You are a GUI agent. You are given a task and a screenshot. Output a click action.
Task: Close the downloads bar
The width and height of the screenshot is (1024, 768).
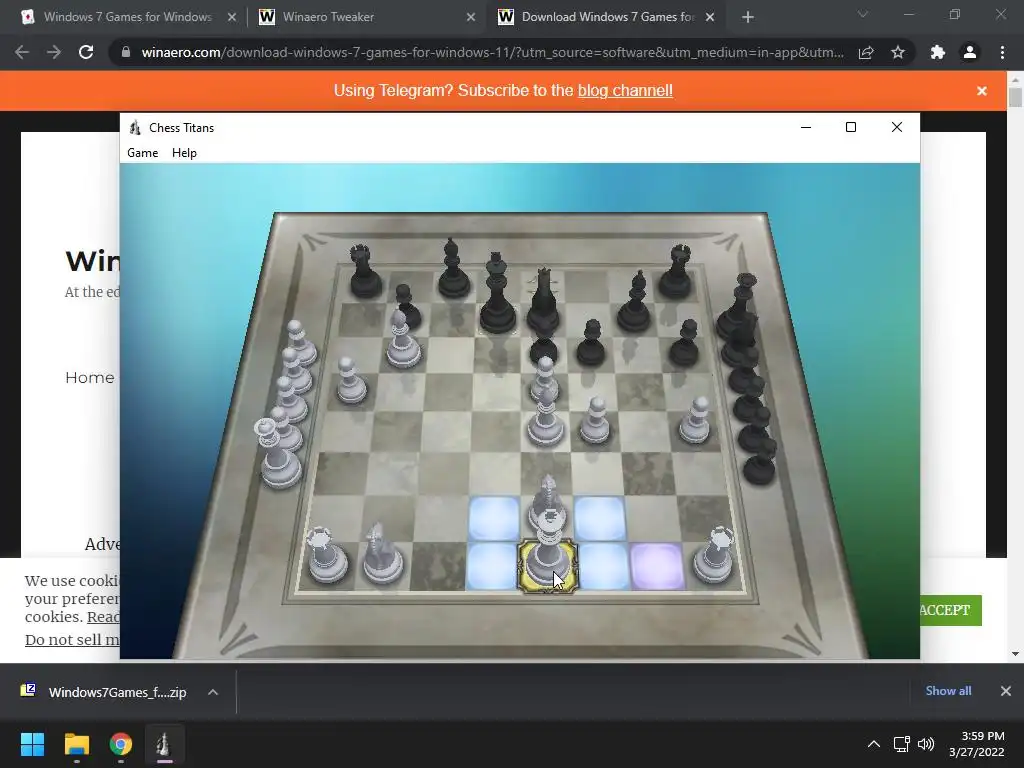[1006, 691]
